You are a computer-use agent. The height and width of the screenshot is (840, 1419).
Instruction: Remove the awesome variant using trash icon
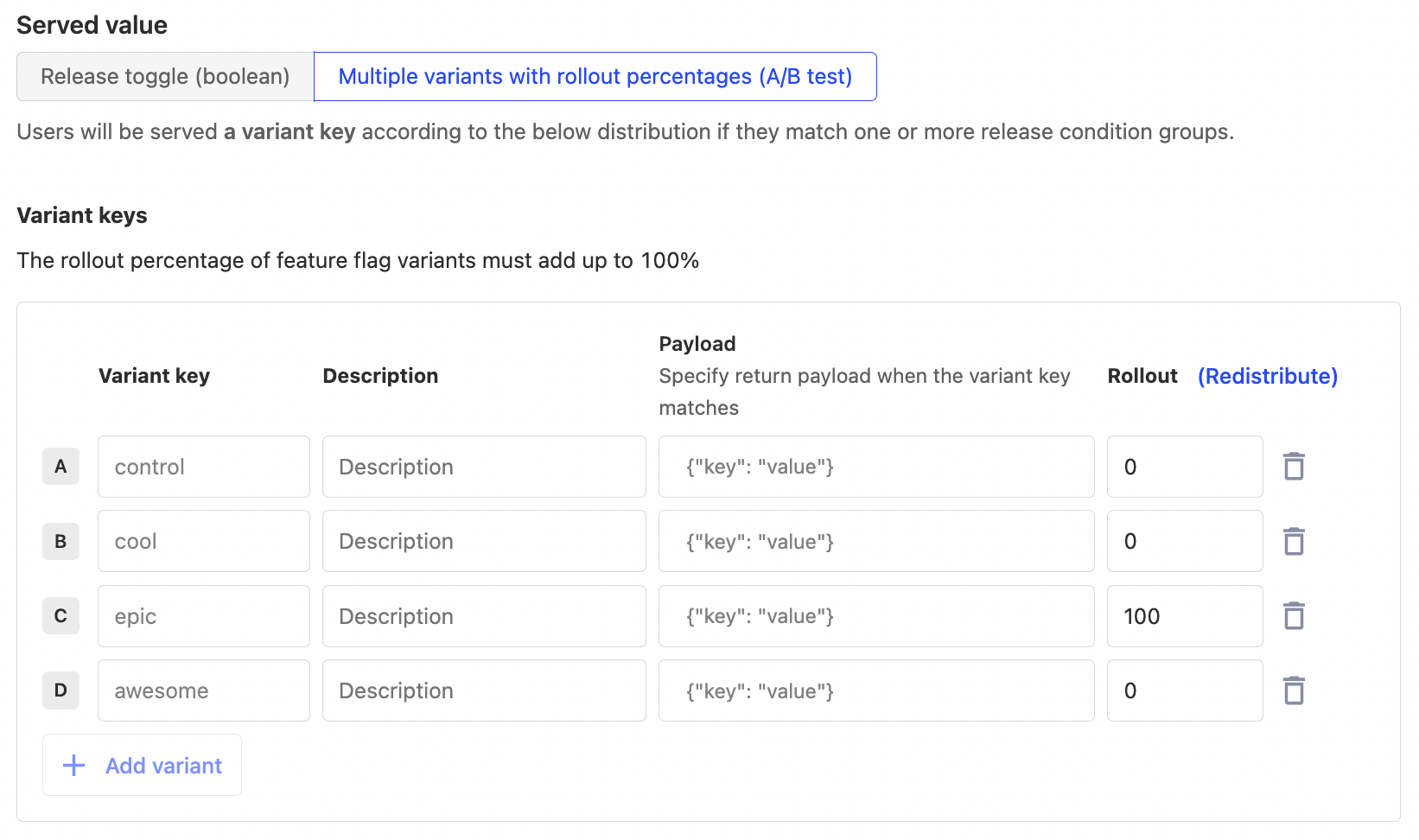(x=1294, y=690)
